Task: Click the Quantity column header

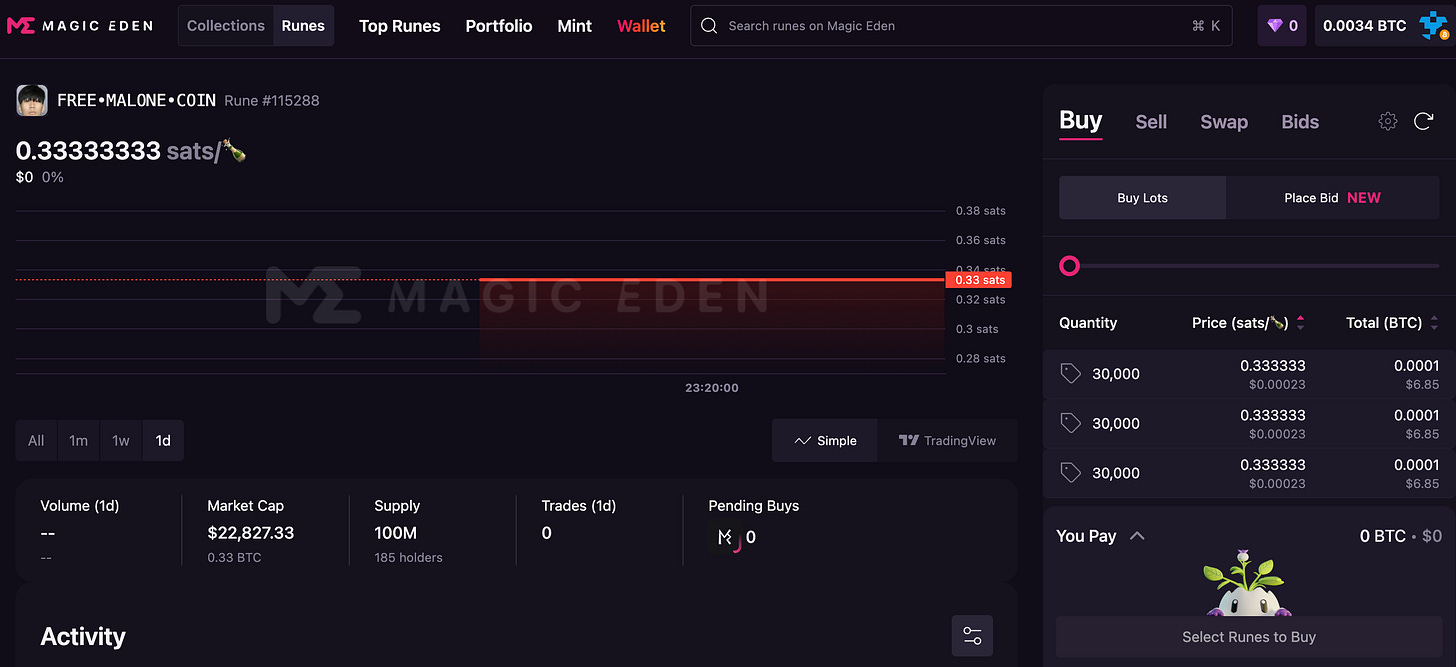Action: 1088,323
